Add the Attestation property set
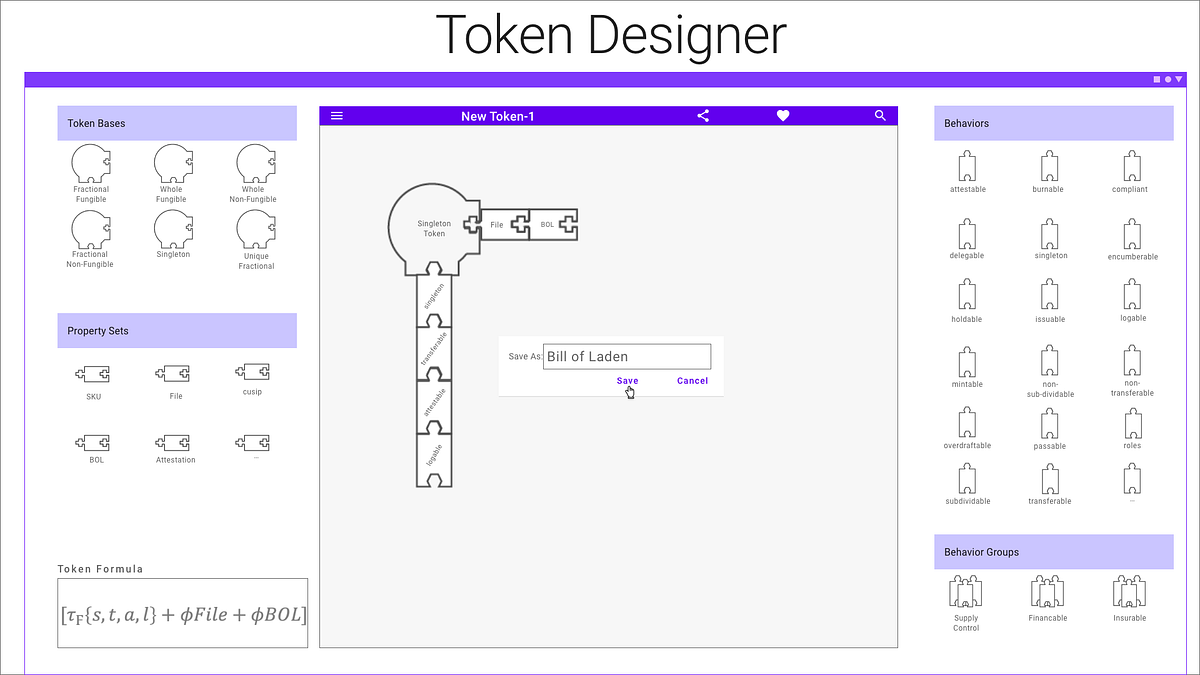Screen dimensions: 1200x675 point(174,442)
